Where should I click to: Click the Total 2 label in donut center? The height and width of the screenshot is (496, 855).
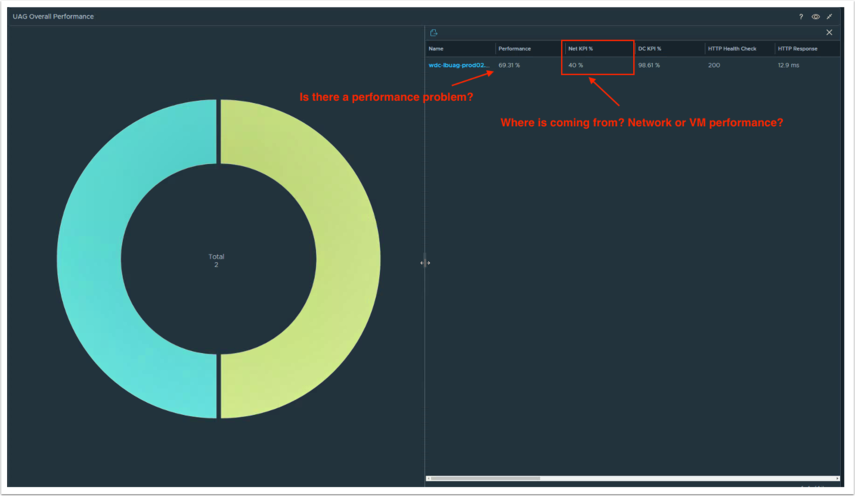[x=216, y=261]
